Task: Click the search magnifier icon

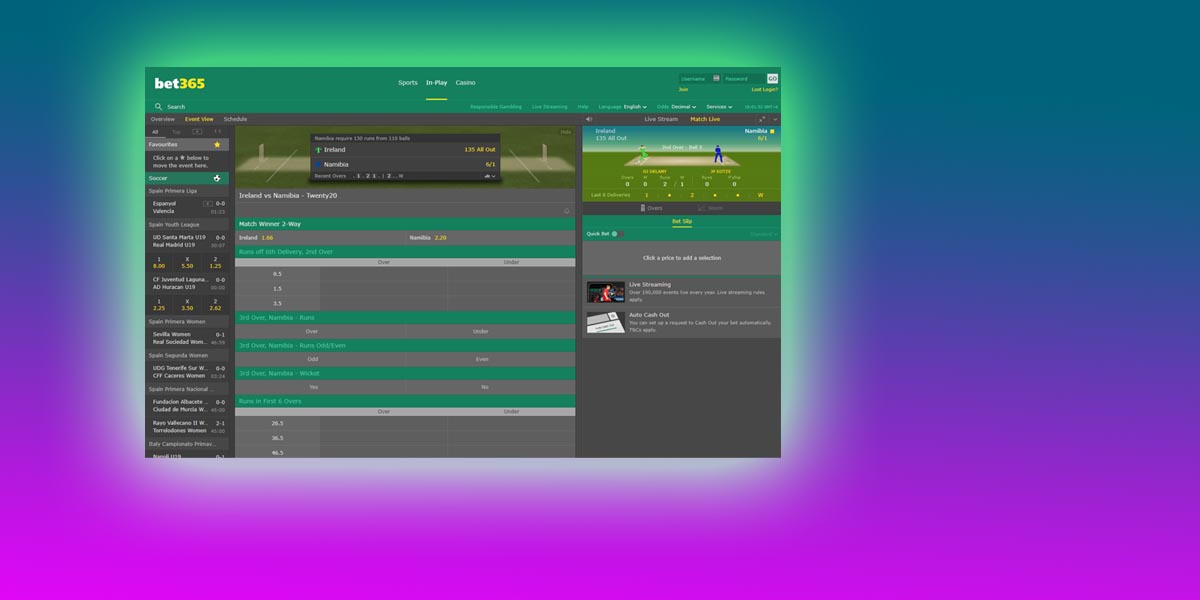Action: pos(158,107)
